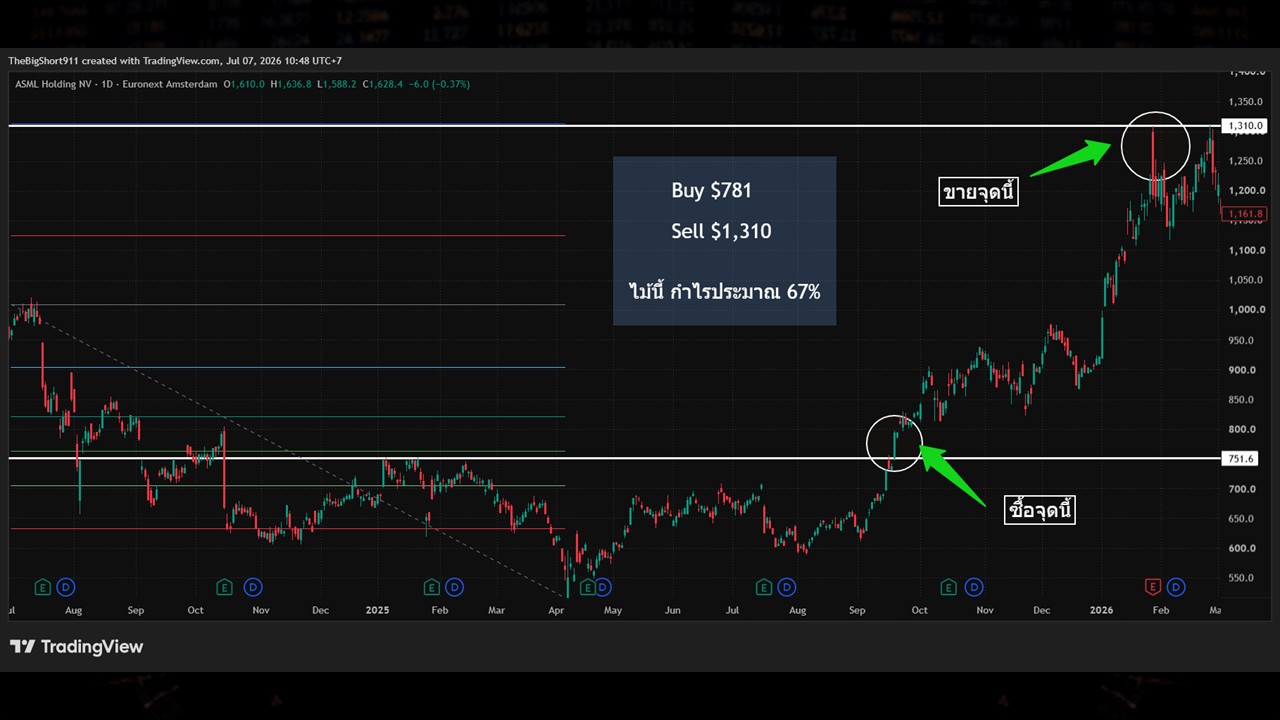The image size is (1280, 720).
Task: Click the 2025 label on the time axis
Action: coord(377,610)
